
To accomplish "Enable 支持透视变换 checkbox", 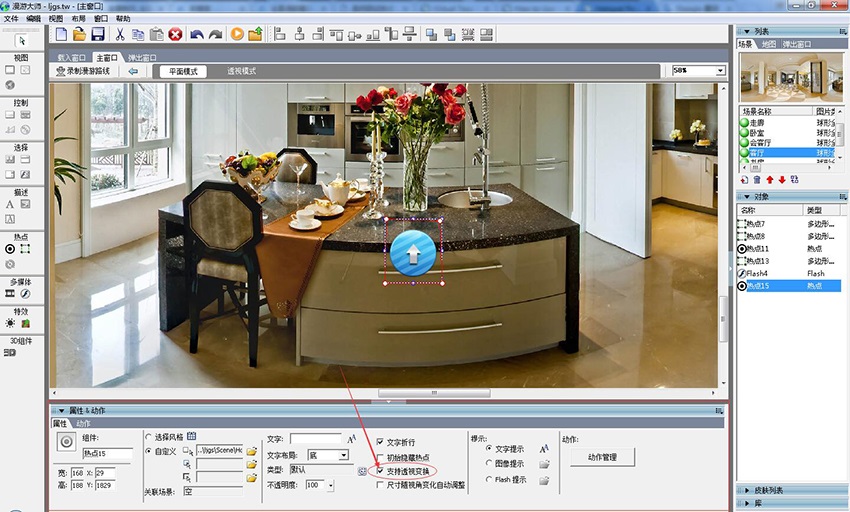I will (381, 471).
